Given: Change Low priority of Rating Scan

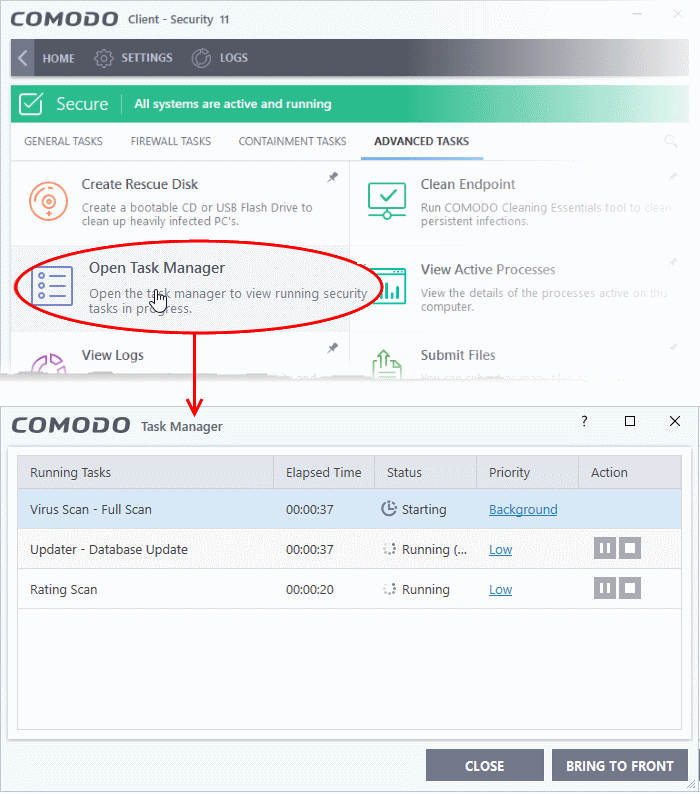Looking at the screenshot, I should [x=500, y=589].
